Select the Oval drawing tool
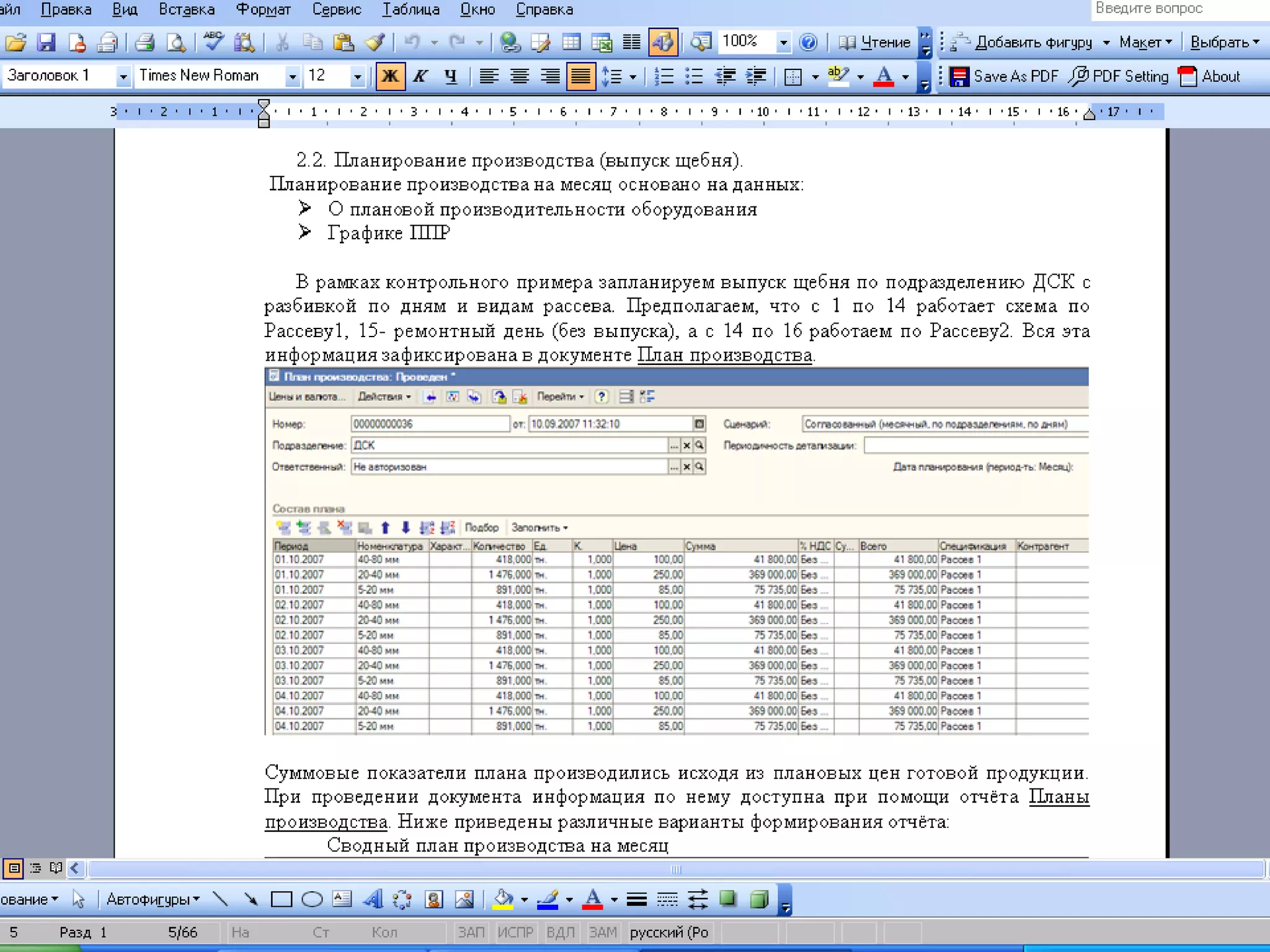The image size is (1270, 952). (312, 899)
